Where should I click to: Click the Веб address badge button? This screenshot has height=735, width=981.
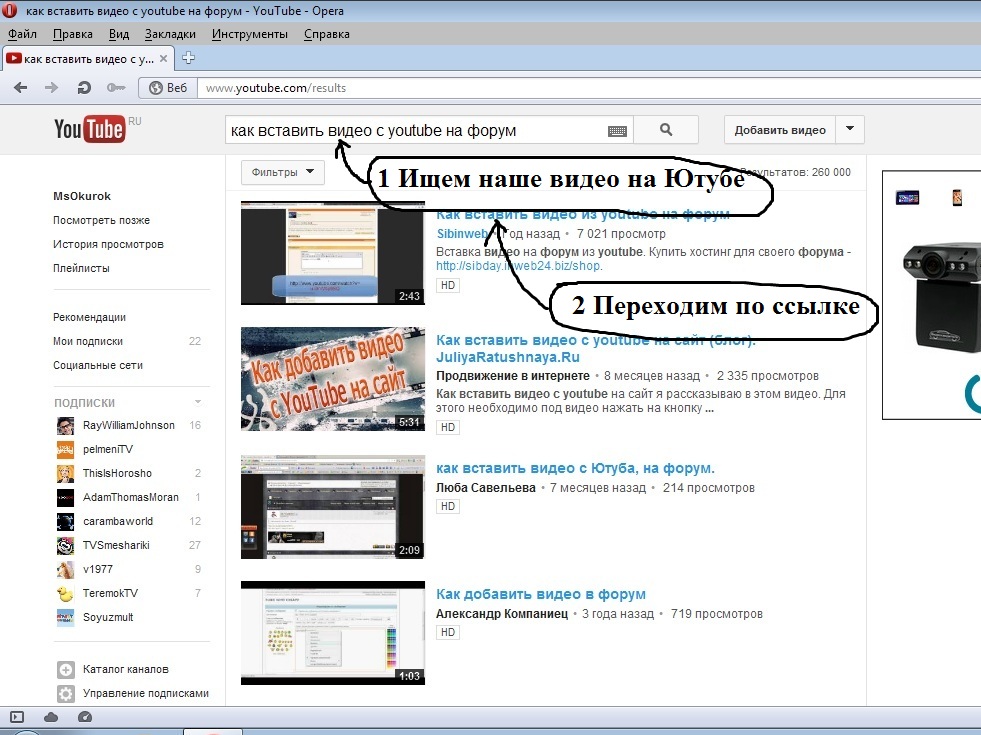point(168,88)
